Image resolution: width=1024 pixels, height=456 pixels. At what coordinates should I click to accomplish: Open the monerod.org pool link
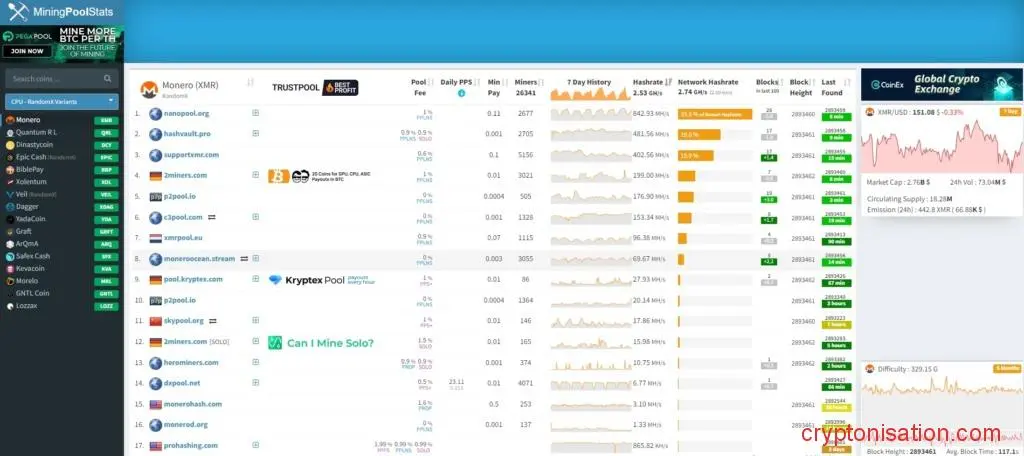tap(185, 425)
